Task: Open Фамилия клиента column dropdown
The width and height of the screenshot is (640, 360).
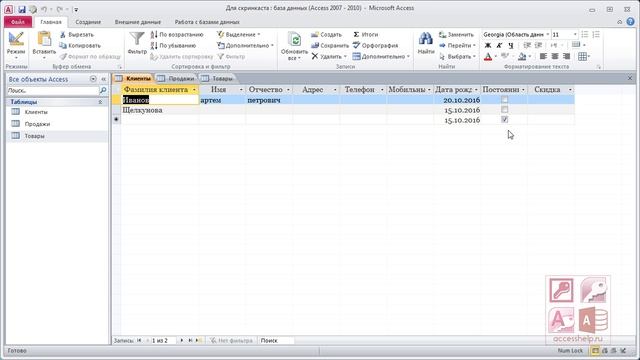Action: coord(194,89)
